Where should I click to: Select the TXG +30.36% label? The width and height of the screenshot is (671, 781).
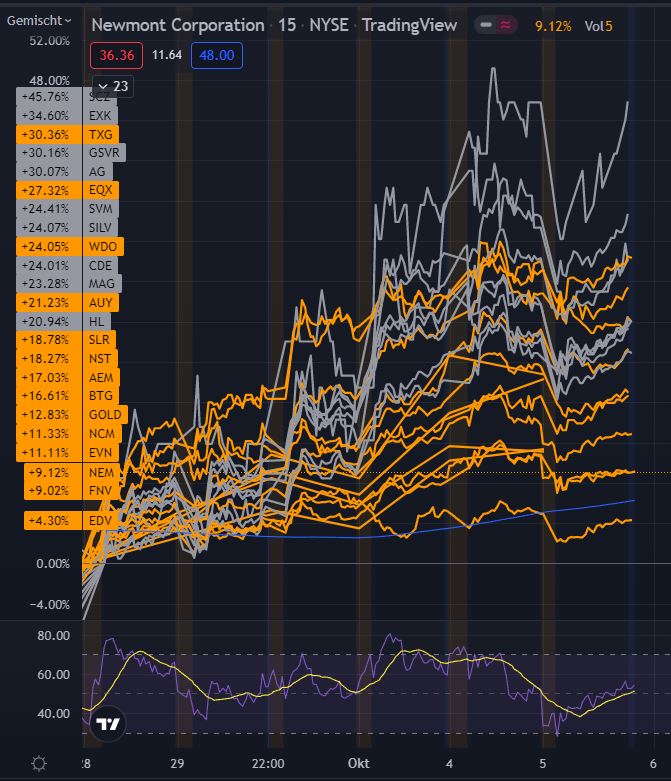[68, 134]
